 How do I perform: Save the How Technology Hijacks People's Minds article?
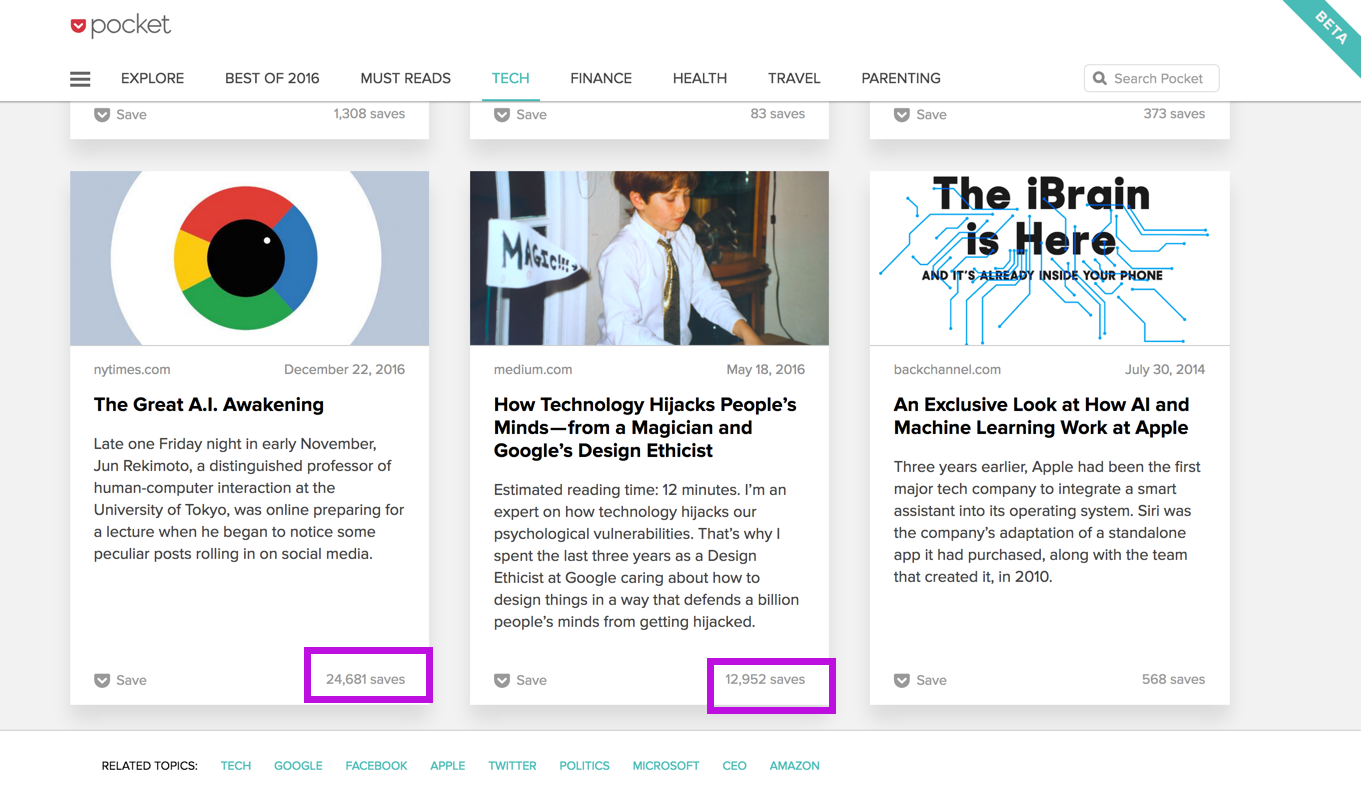[x=520, y=680]
